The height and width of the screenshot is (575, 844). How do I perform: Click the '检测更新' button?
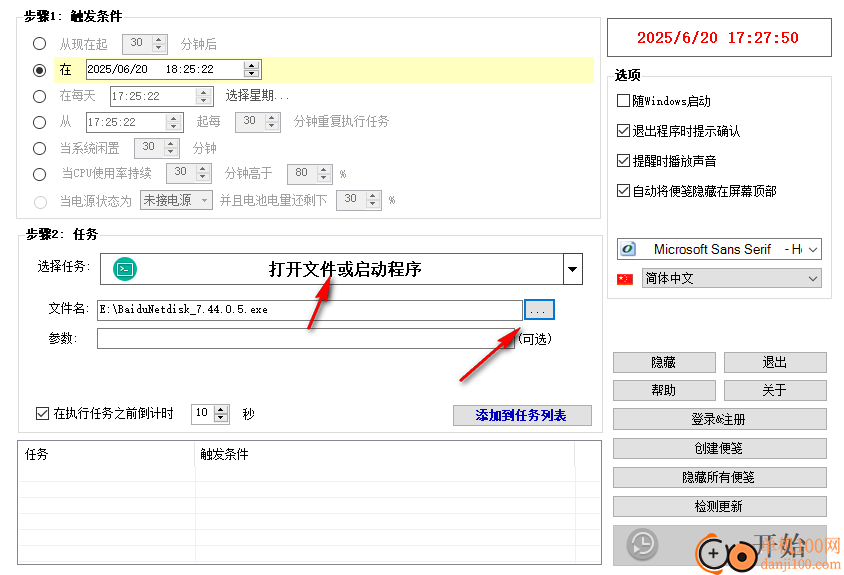[719, 506]
